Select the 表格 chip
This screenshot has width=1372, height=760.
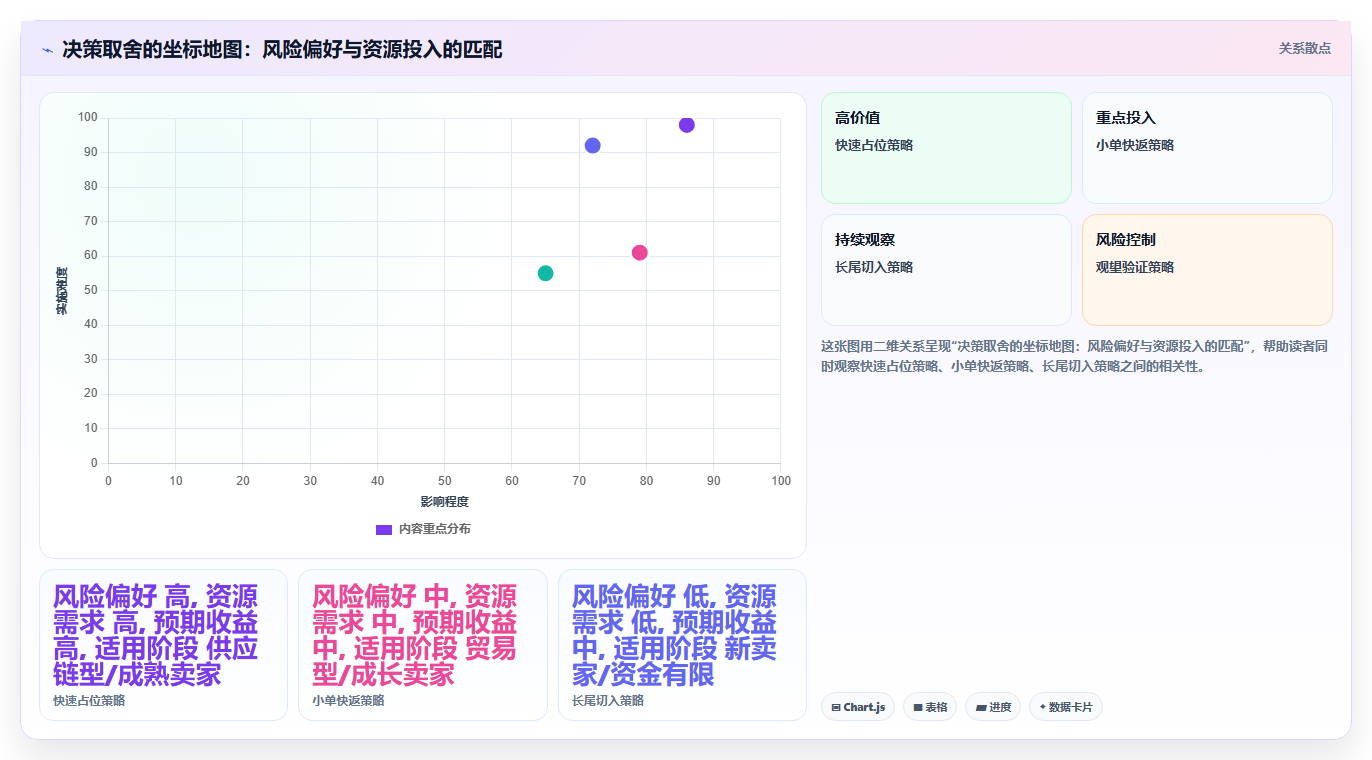(930, 707)
